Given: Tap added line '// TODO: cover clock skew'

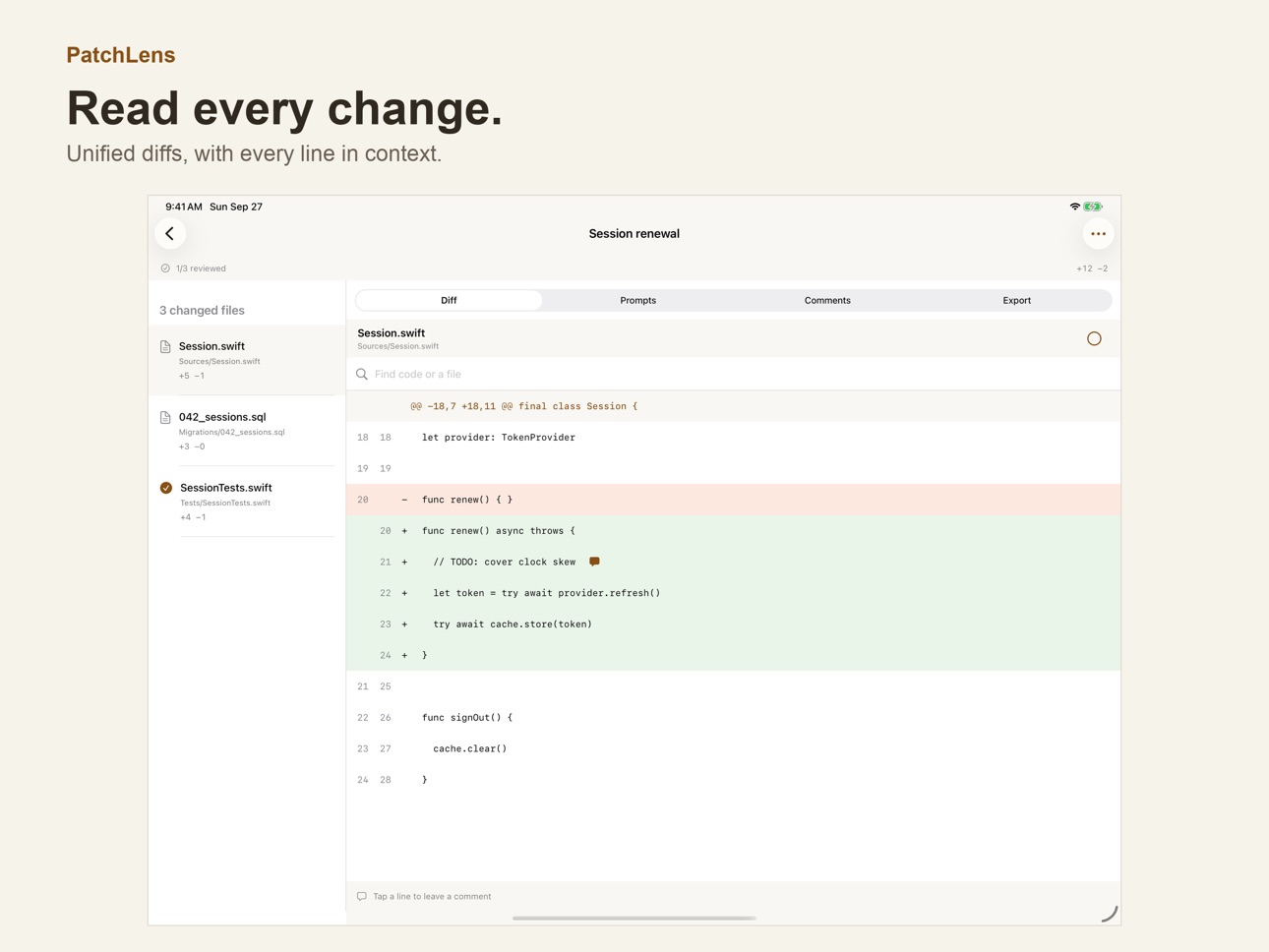Looking at the screenshot, I should click(733, 562).
